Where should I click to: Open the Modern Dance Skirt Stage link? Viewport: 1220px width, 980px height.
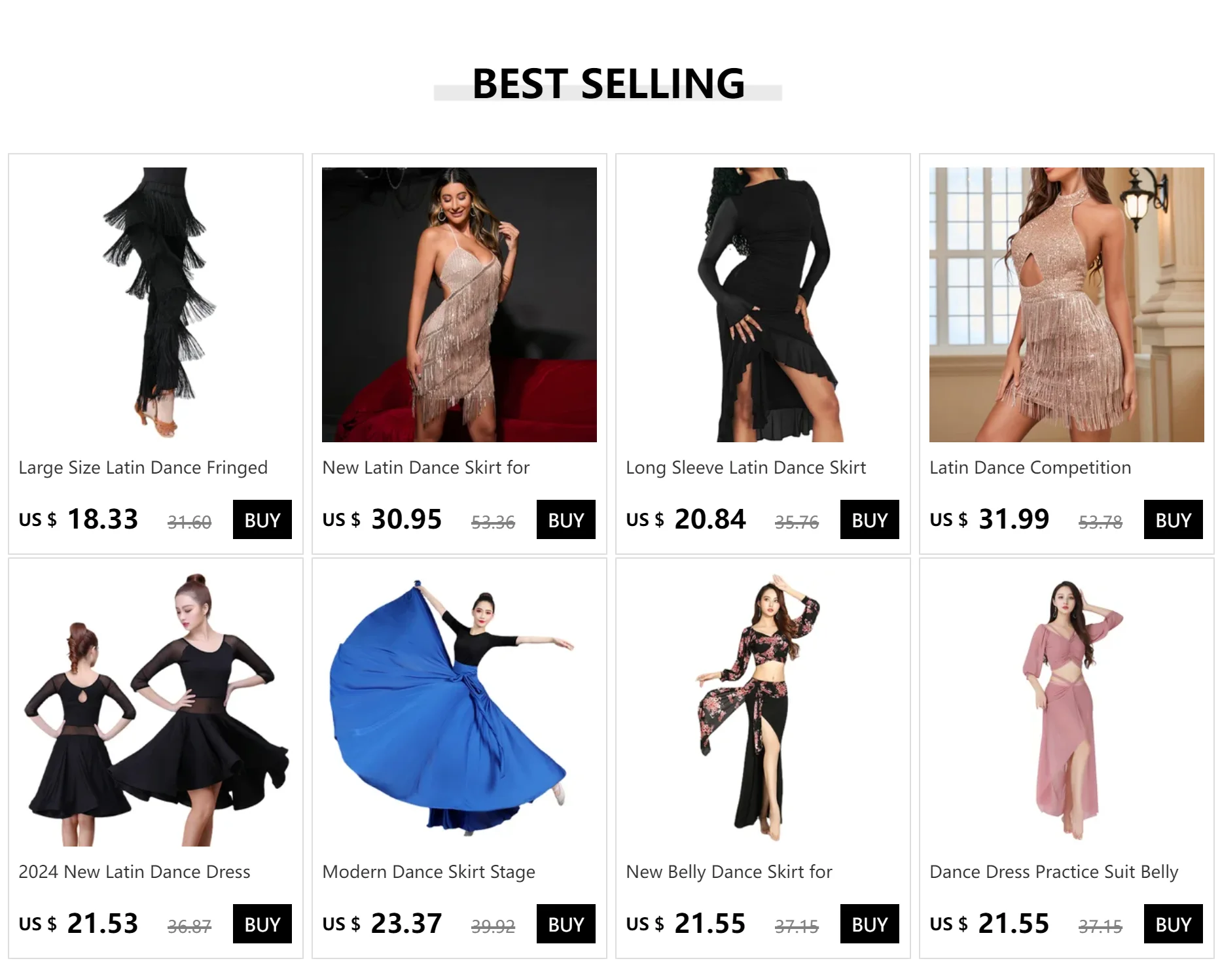[x=429, y=872]
